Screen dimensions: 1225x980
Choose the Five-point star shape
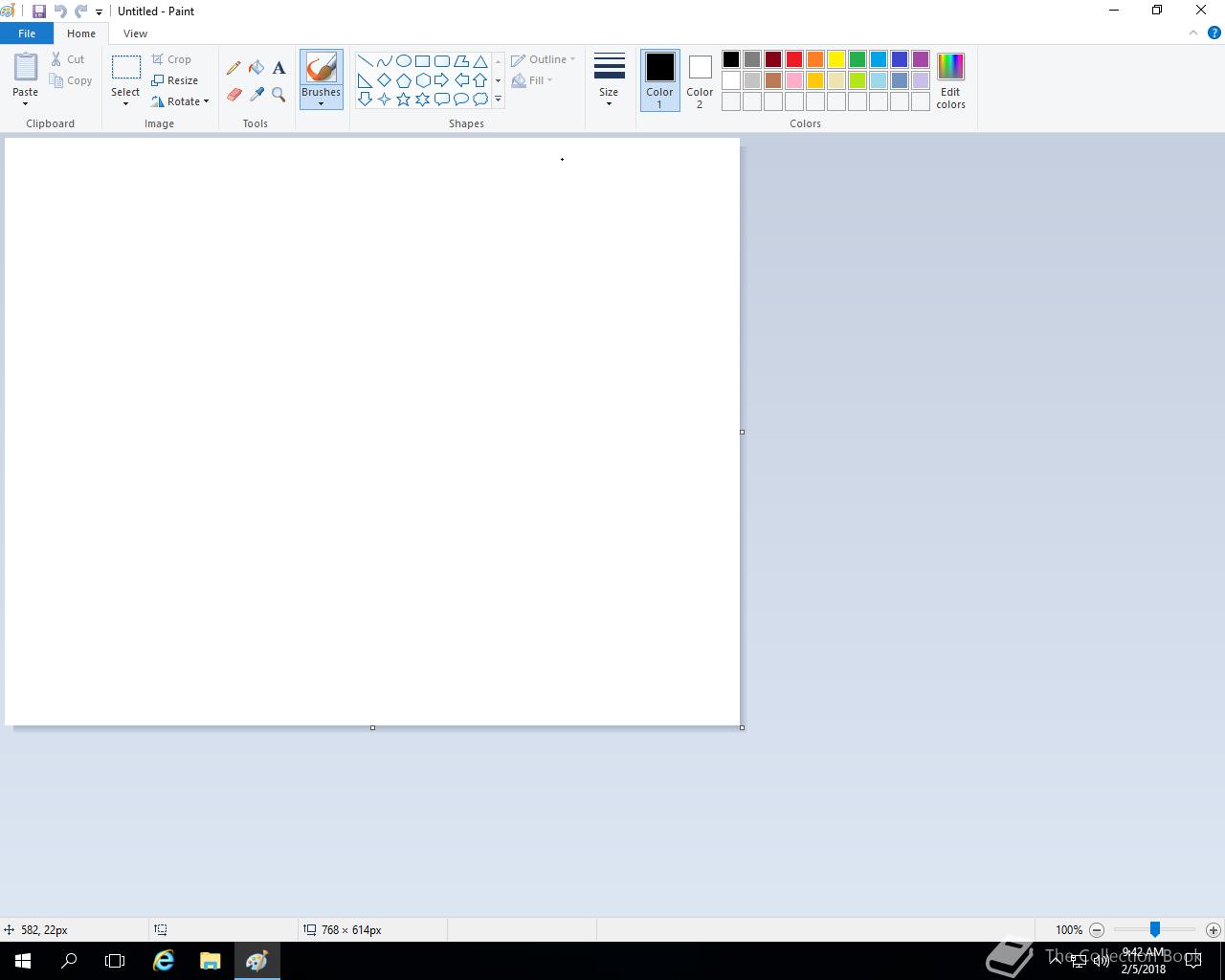[403, 99]
